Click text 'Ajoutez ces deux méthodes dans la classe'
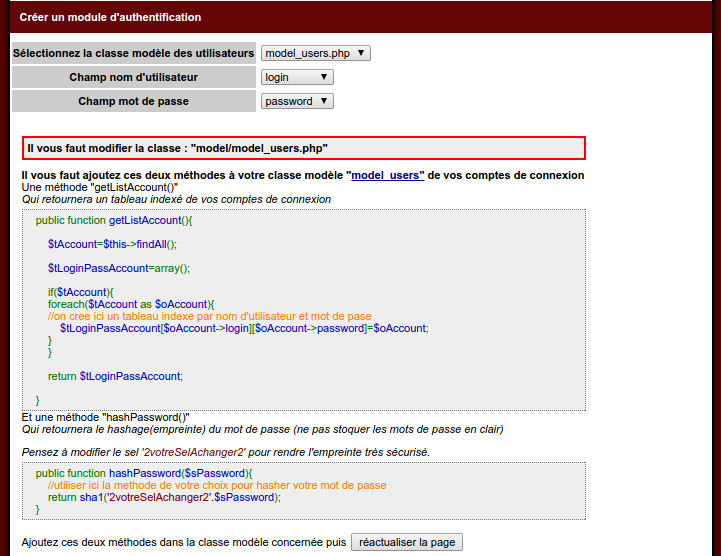 pos(183,542)
